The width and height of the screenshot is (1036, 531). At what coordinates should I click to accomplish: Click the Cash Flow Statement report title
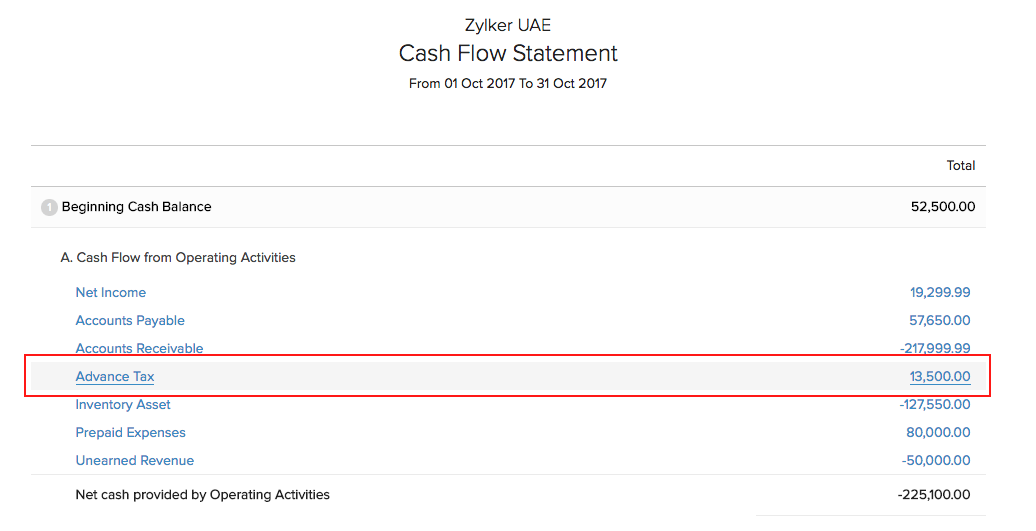tap(508, 53)
